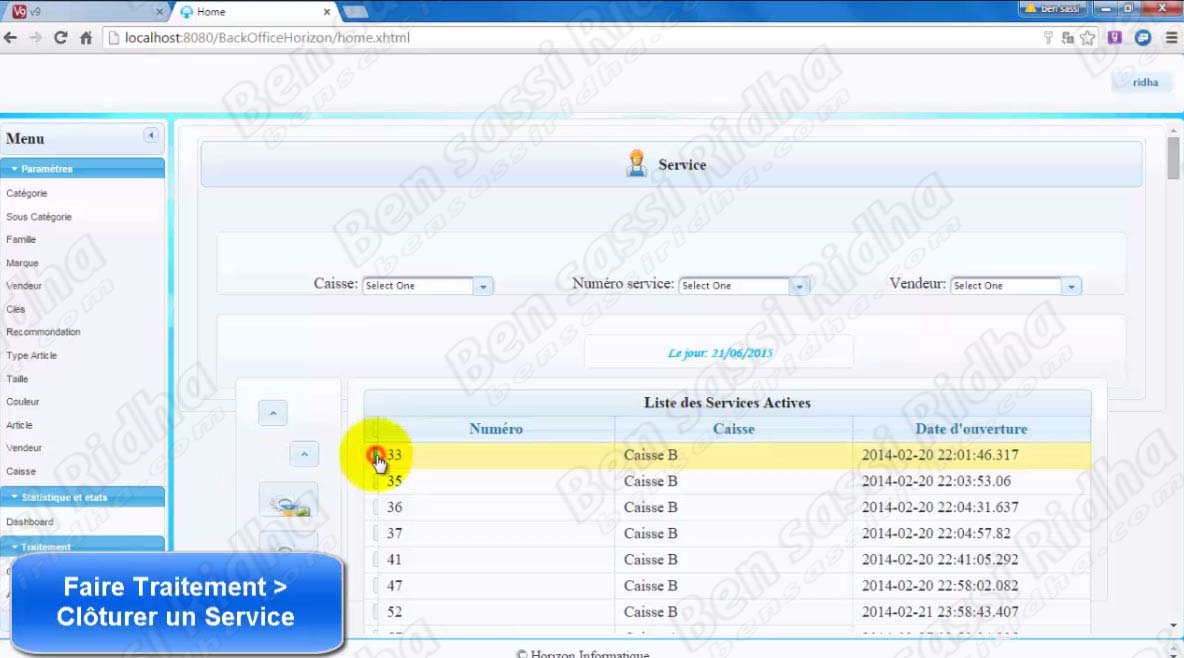Open the Chrome hamburger menu
The height and width of the screenshot is (658, 1184).
(1170, 38)
